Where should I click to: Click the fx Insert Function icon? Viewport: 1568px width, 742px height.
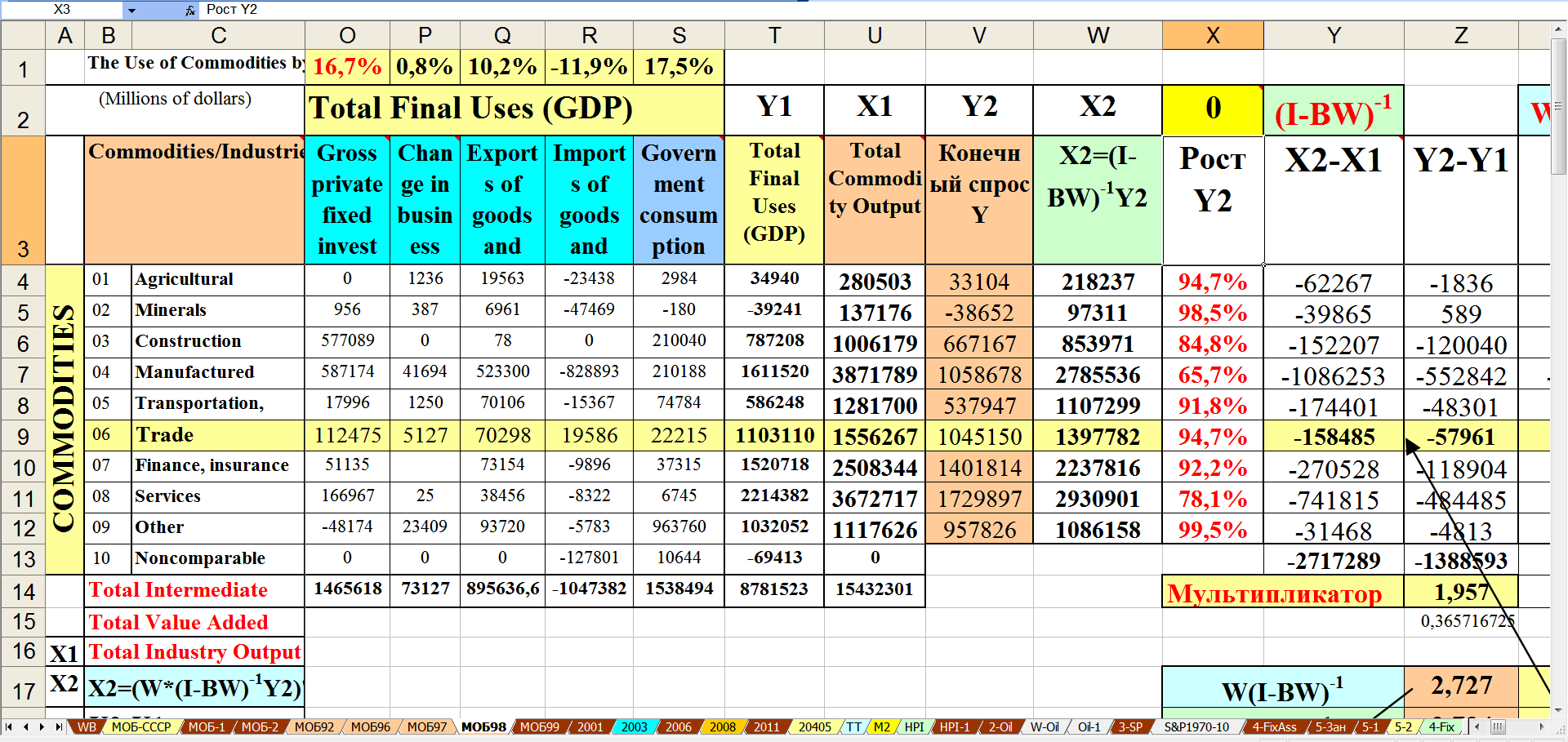[189, 10]
